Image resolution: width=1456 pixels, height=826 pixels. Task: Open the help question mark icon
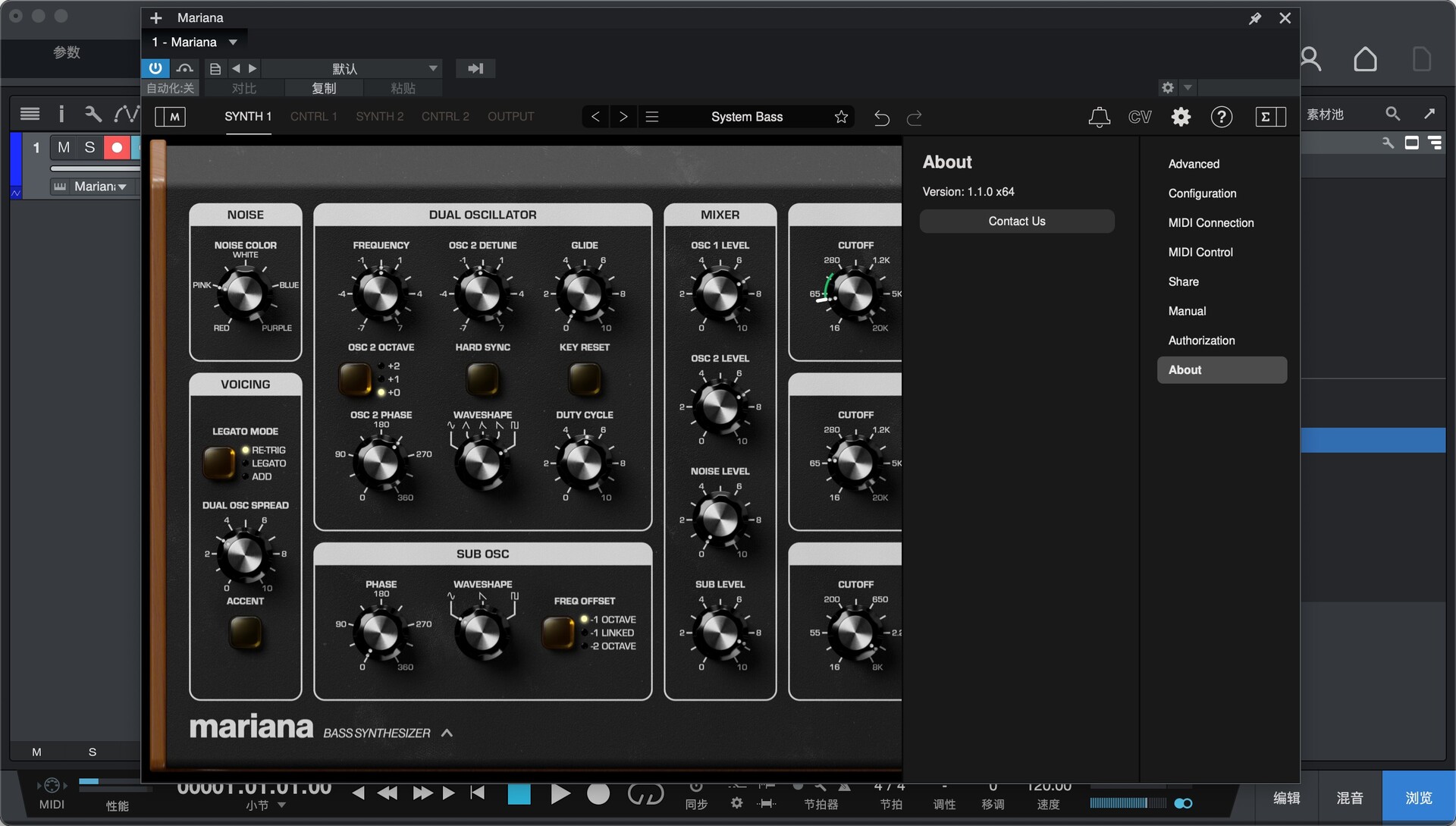pyautogui.click(x=1221, y=117)
